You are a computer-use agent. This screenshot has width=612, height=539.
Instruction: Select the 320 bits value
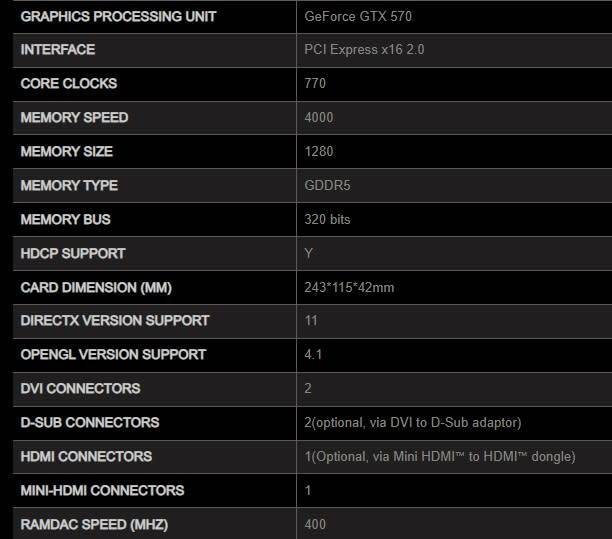click(327, 220)
